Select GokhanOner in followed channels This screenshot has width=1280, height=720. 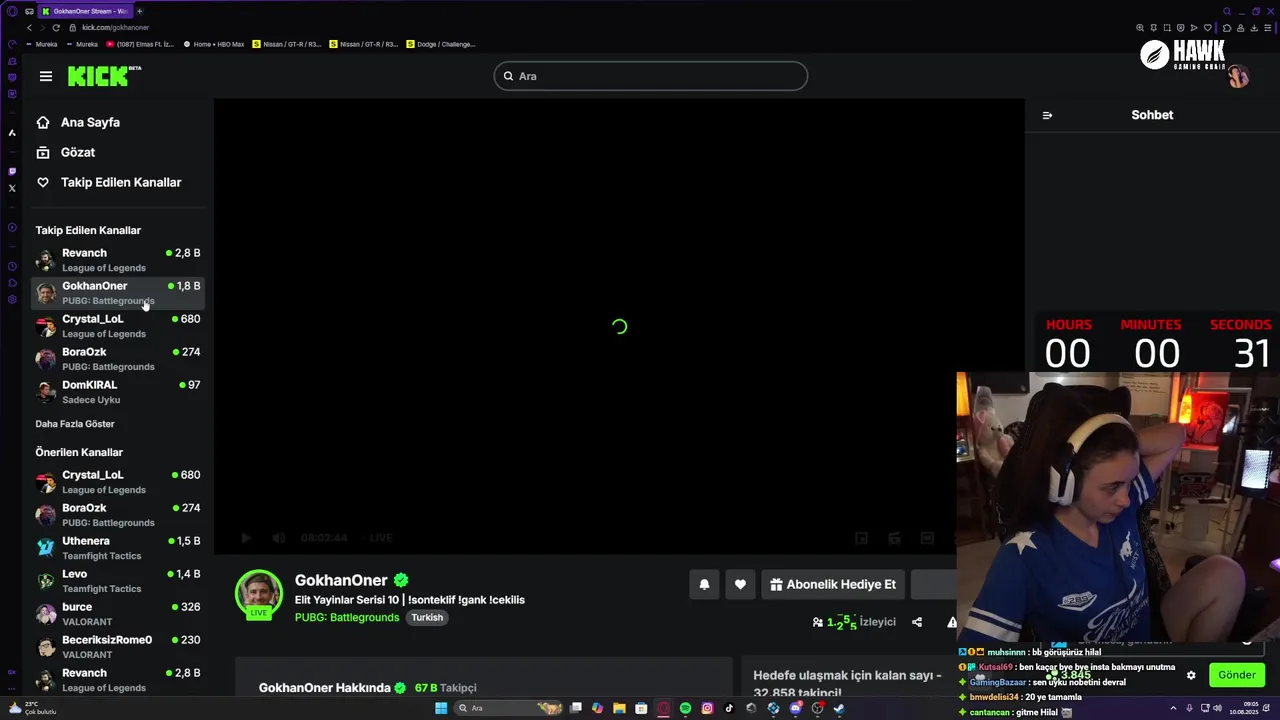[x=118, y=293]
